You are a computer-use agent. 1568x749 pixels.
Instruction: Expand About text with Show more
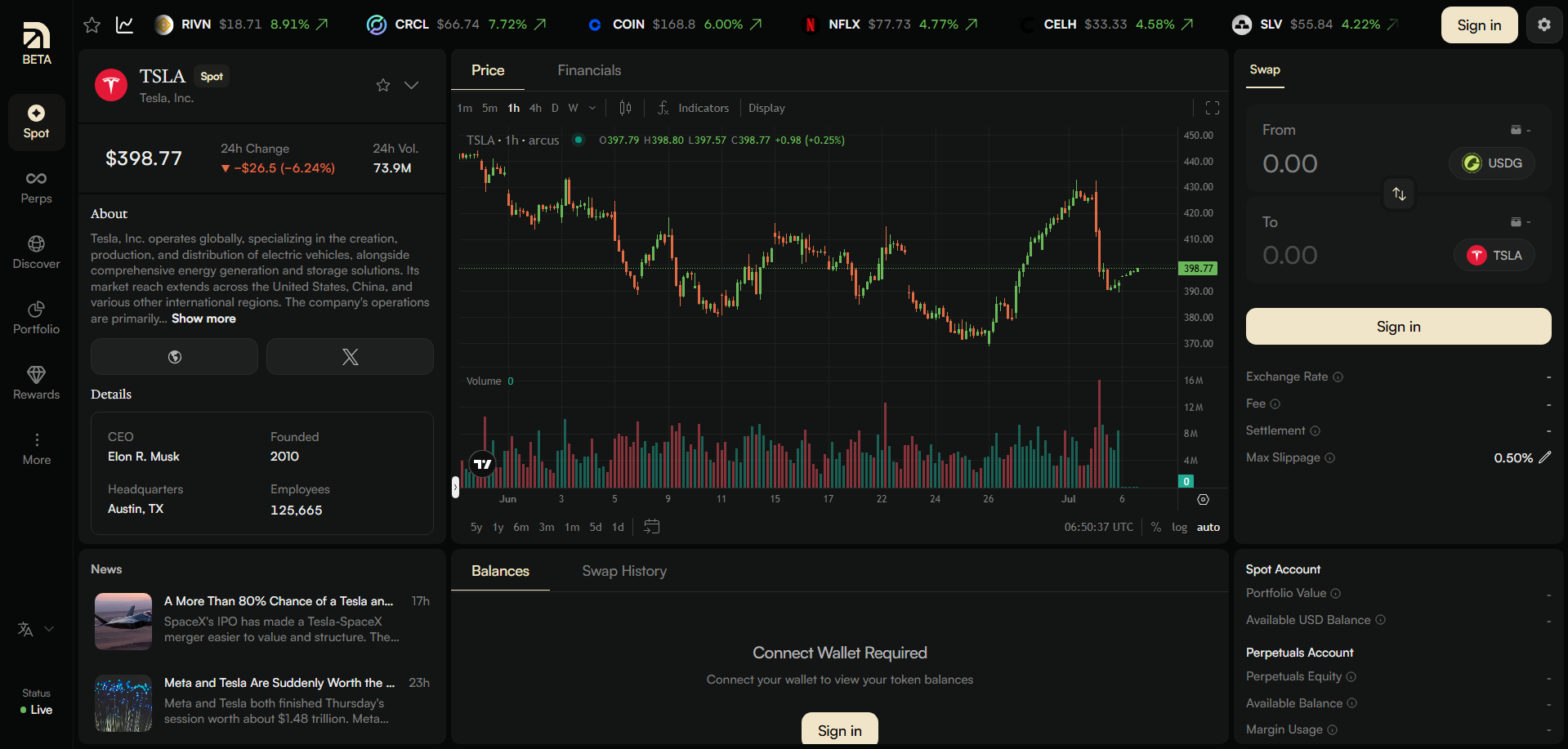[203, 319]
